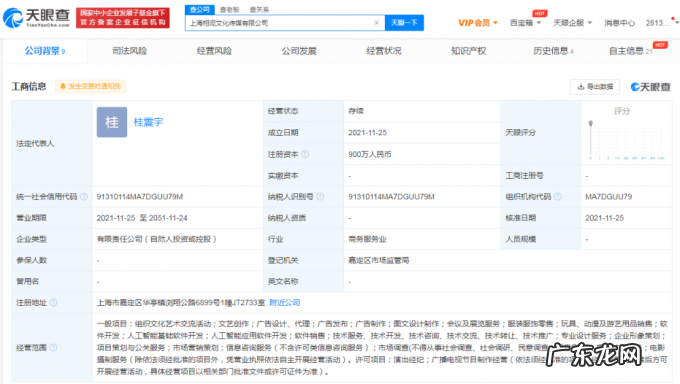
Task: Click the help icon next to 组织机构代码
Action: pyautogui.click(x=558, y=197)
